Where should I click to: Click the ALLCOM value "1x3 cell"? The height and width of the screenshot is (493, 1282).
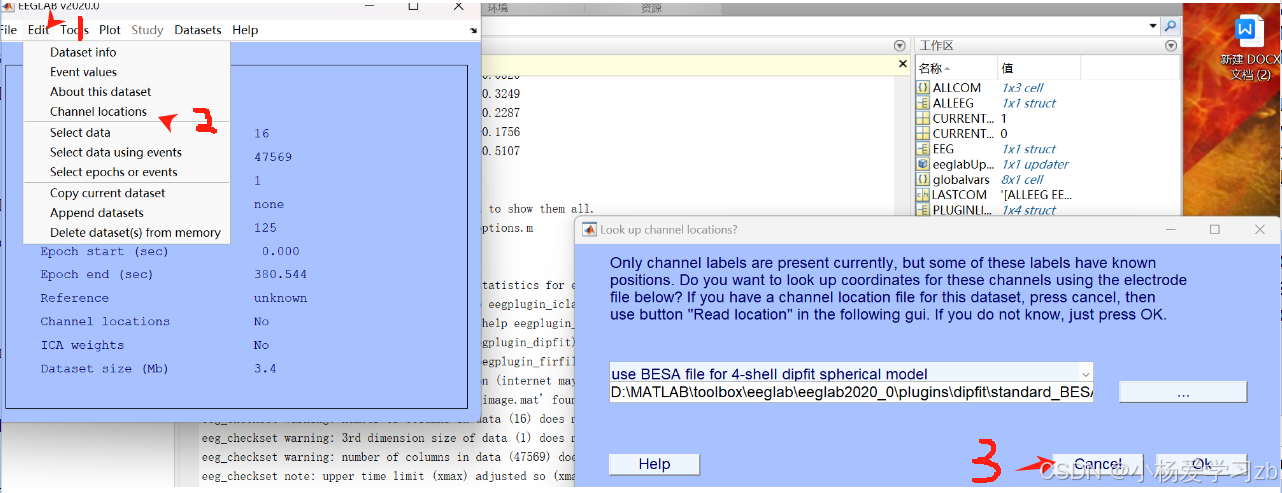(x=1022, y=88)
